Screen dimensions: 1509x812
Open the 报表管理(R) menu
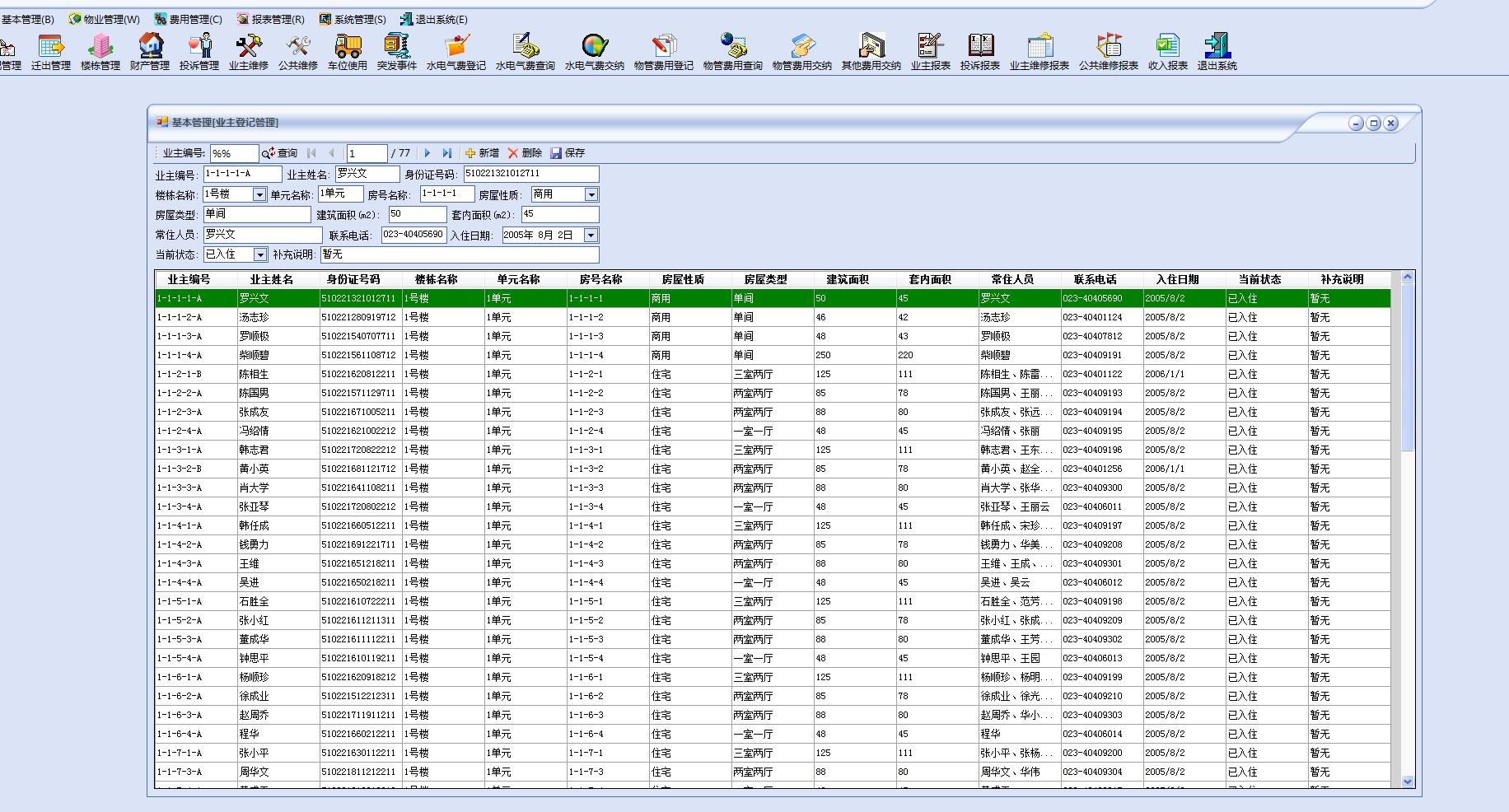(x=271, y=19)
